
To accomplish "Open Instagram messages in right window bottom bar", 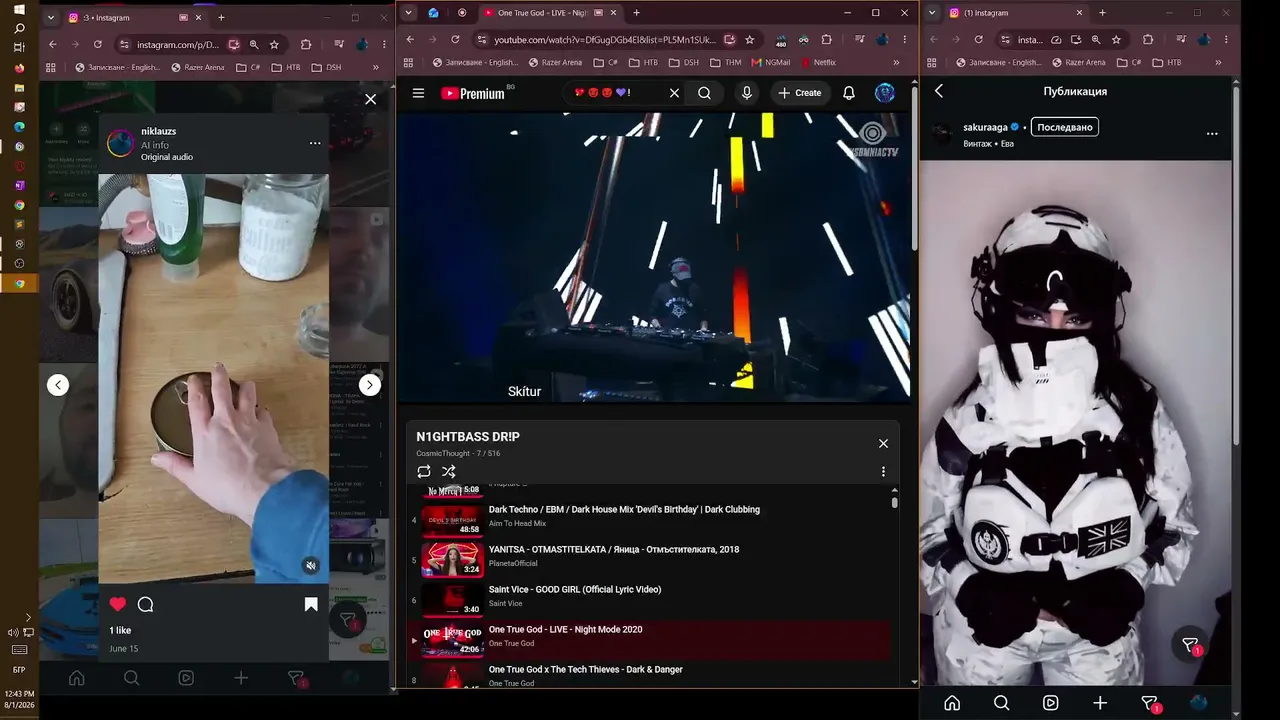I will (x=1150, y=704).
